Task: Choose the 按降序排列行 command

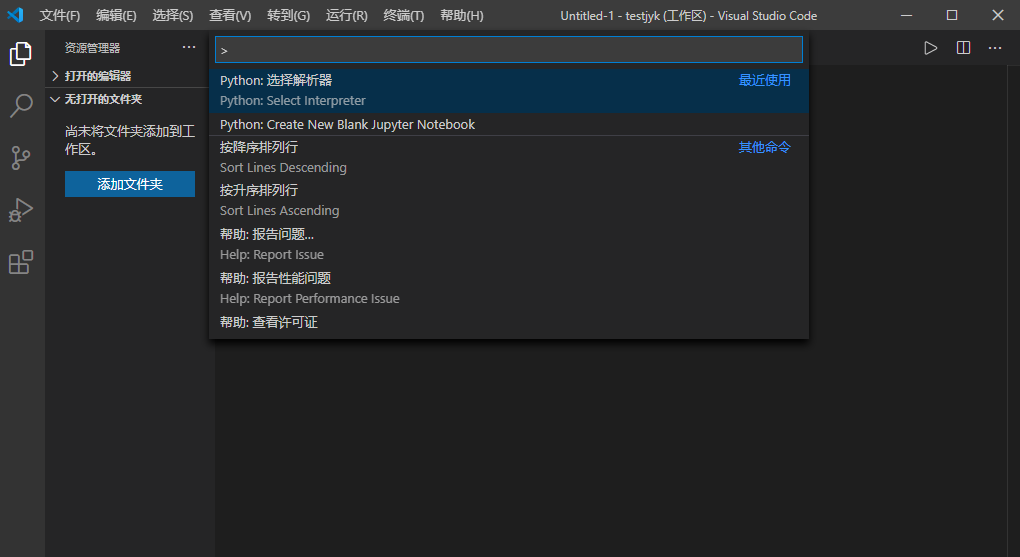Action: (509, 157)
